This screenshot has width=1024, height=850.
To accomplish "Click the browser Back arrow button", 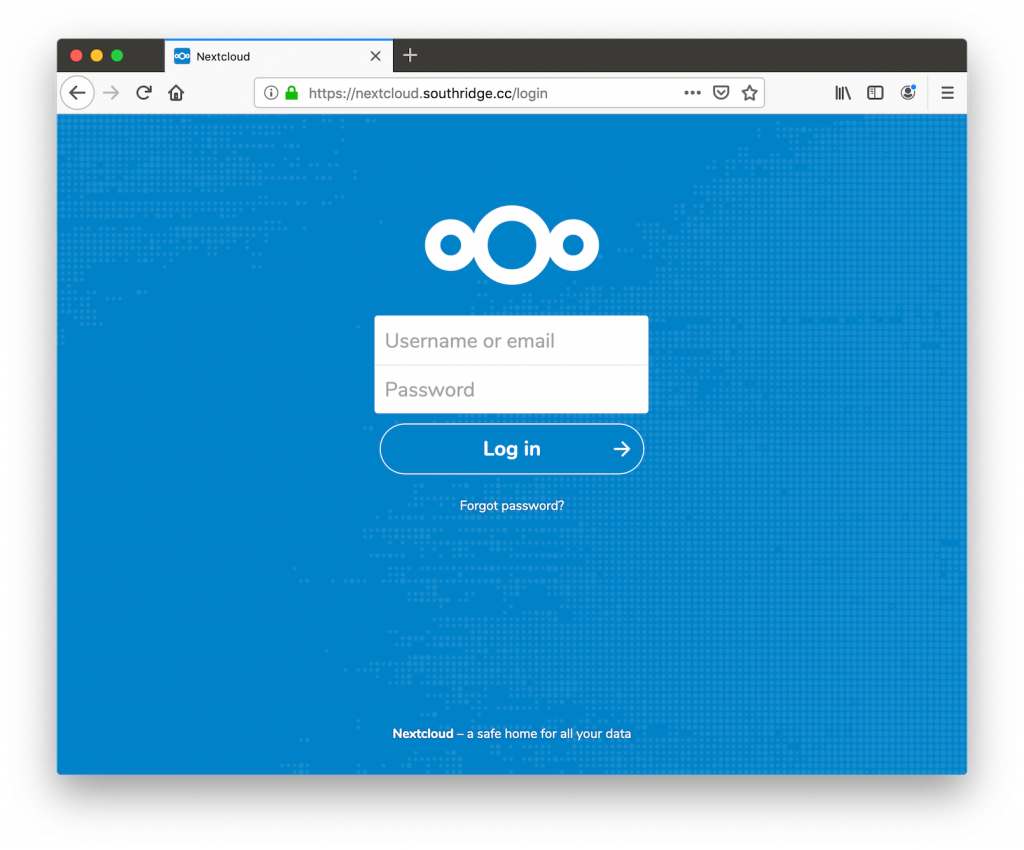I will (77, 93).
